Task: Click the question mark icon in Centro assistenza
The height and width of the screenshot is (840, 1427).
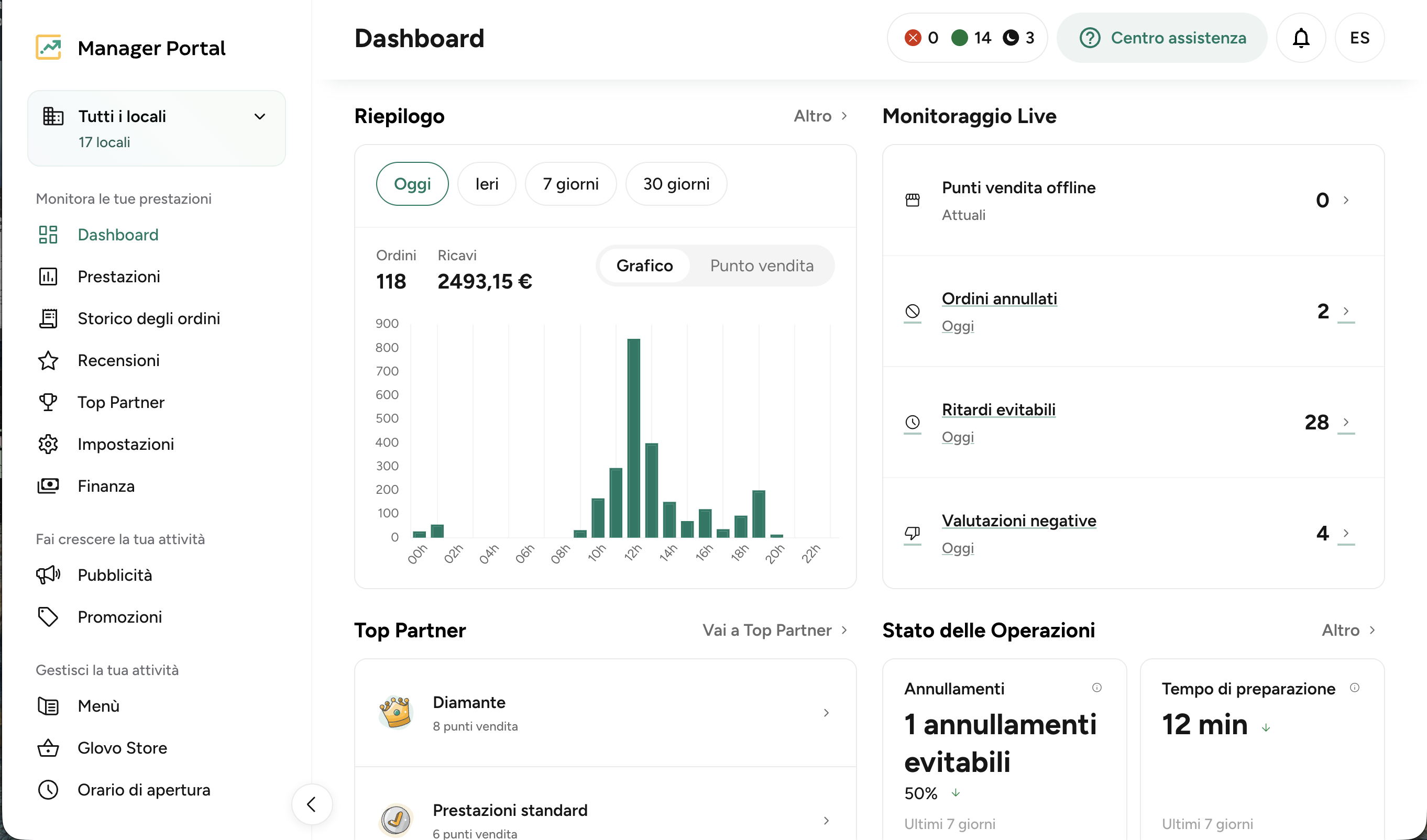Action: pyautogui.click(x=1090, y=38)
